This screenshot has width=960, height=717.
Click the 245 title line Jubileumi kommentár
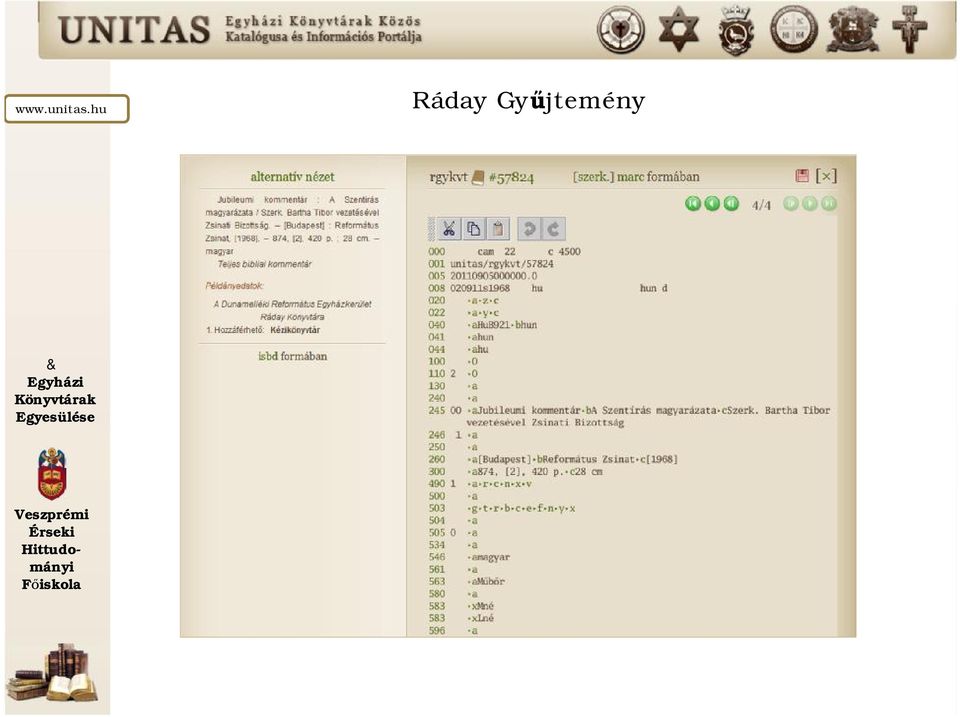pyautogui.click(x=629, y=416)
